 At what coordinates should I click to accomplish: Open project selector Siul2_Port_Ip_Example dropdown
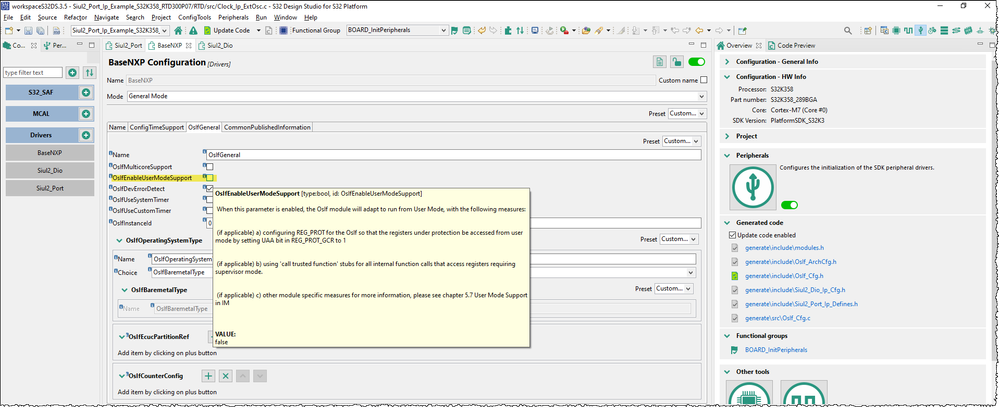[119, 30]
